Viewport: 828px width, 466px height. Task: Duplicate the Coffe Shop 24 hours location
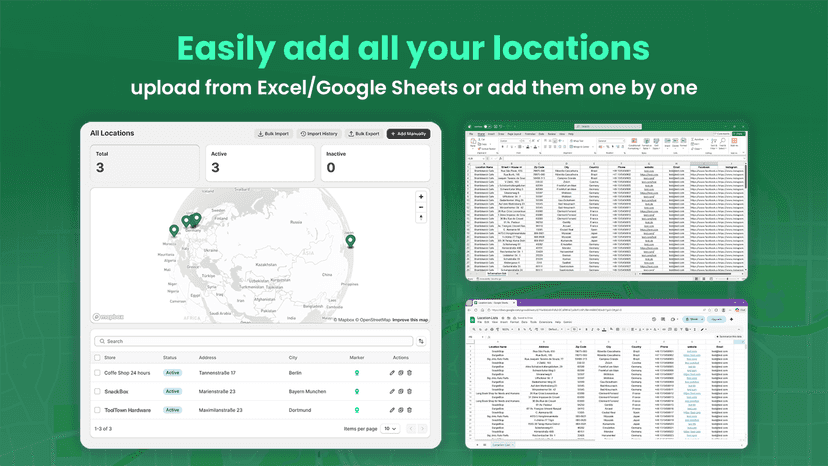coord(401,372)
